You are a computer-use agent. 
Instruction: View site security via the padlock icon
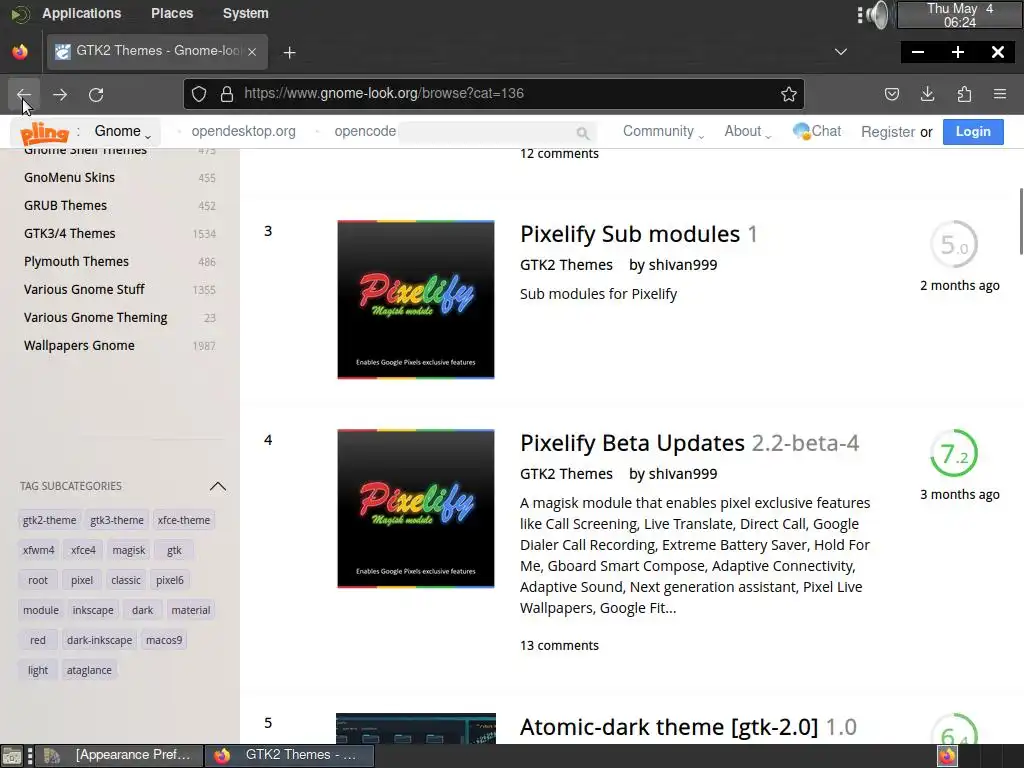(x=227, y=94)
